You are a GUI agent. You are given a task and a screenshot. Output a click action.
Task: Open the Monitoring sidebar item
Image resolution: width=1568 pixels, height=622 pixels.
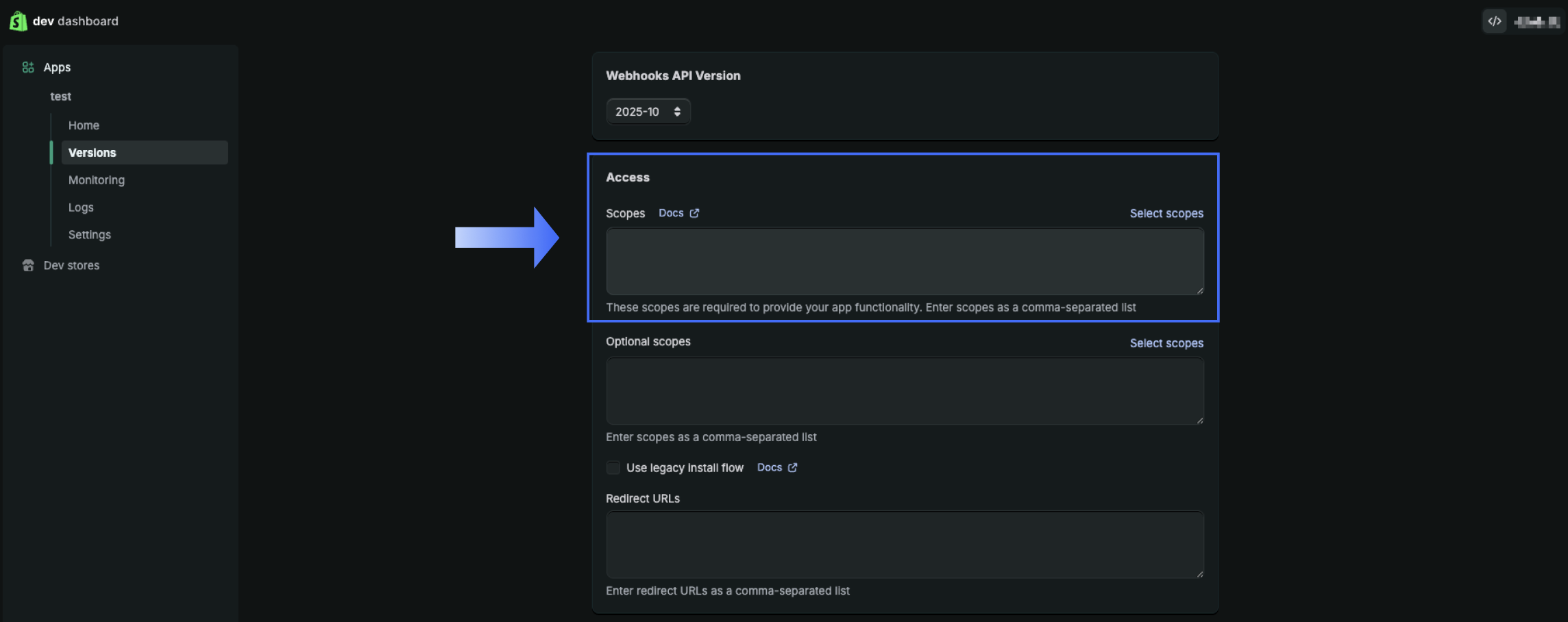tap(97, 180)
